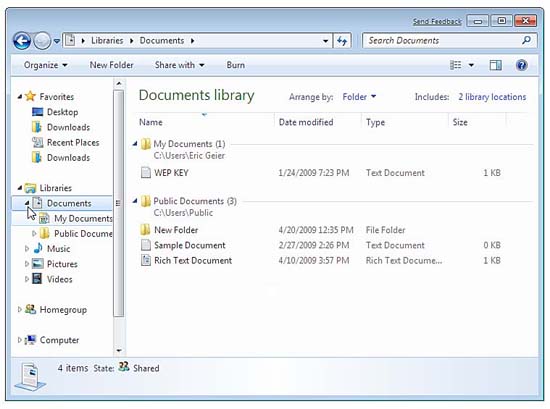The image size is (550, 409).
Task: Open the Help question mark icon
Action: (x=522, y=65)
